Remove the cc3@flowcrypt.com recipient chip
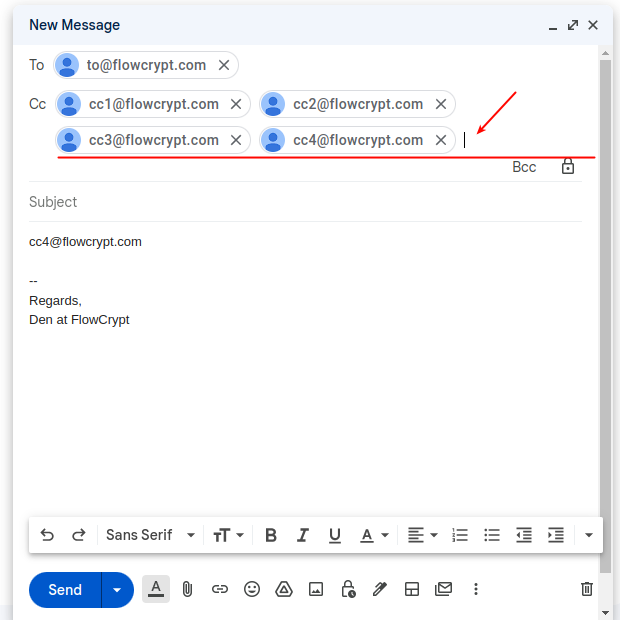The width and height of the screenshot is (620, 620). [x=236, y=140]
